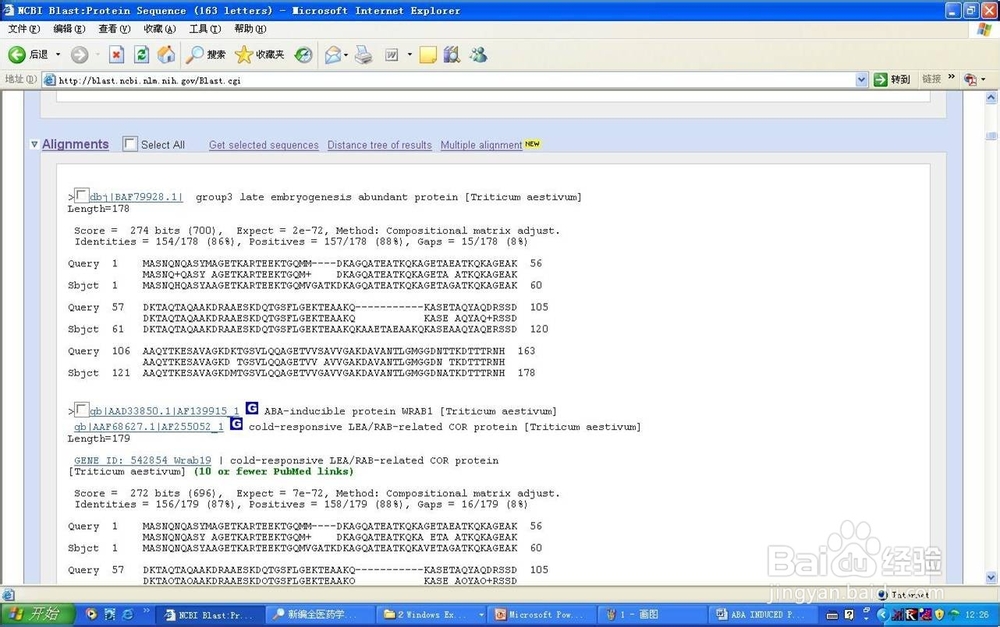The width and height of the screenshot is (1000, 627).
Task: Open dropdown arrow next to Word edit icon
Action: tap(409, 55)
